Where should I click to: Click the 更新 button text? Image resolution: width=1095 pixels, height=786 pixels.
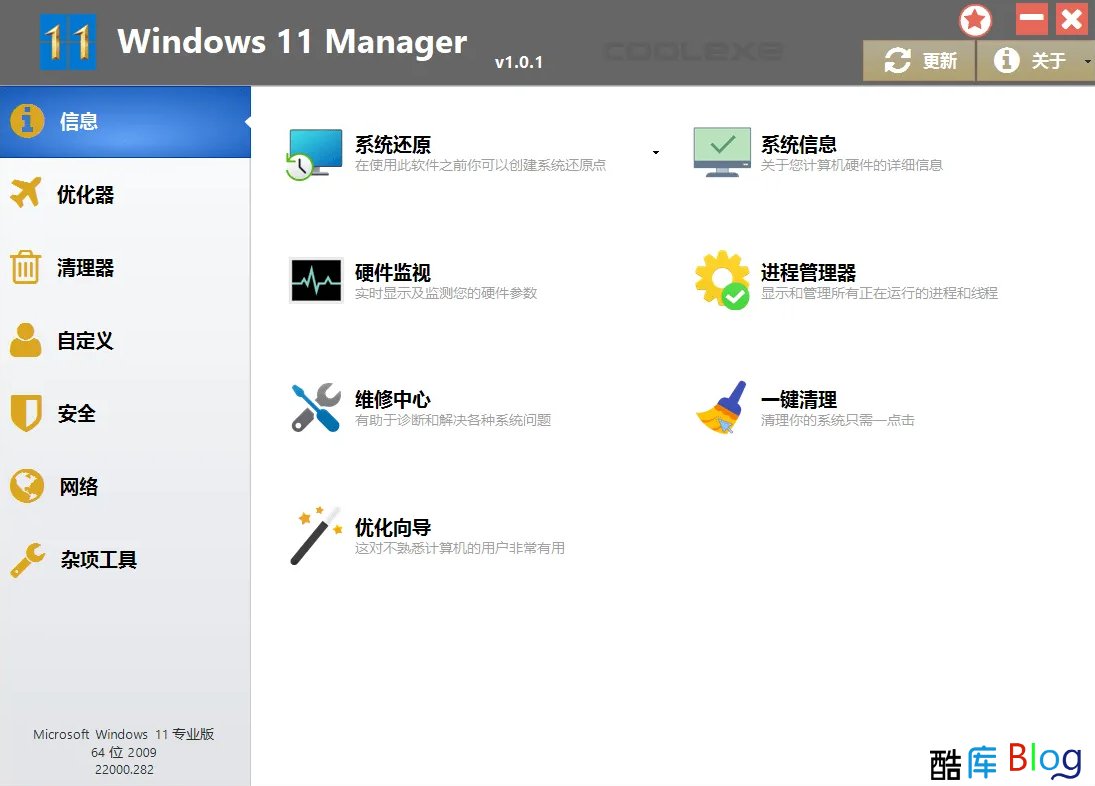pyautogui.click(x=940, y=61)
